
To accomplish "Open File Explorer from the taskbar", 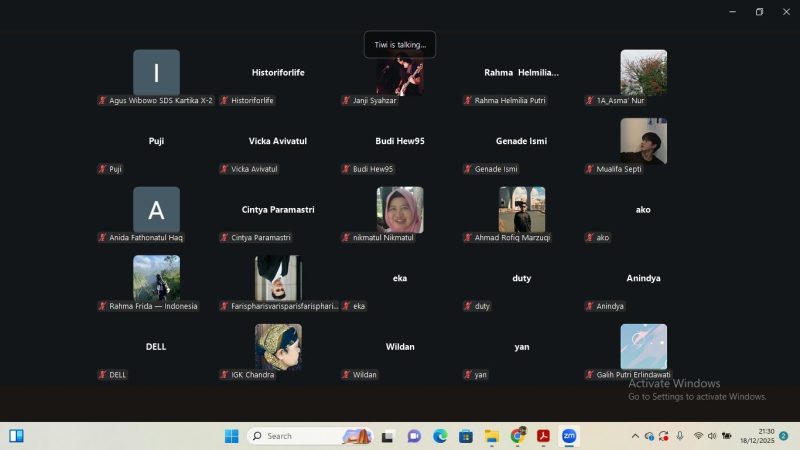I will 492,436.
